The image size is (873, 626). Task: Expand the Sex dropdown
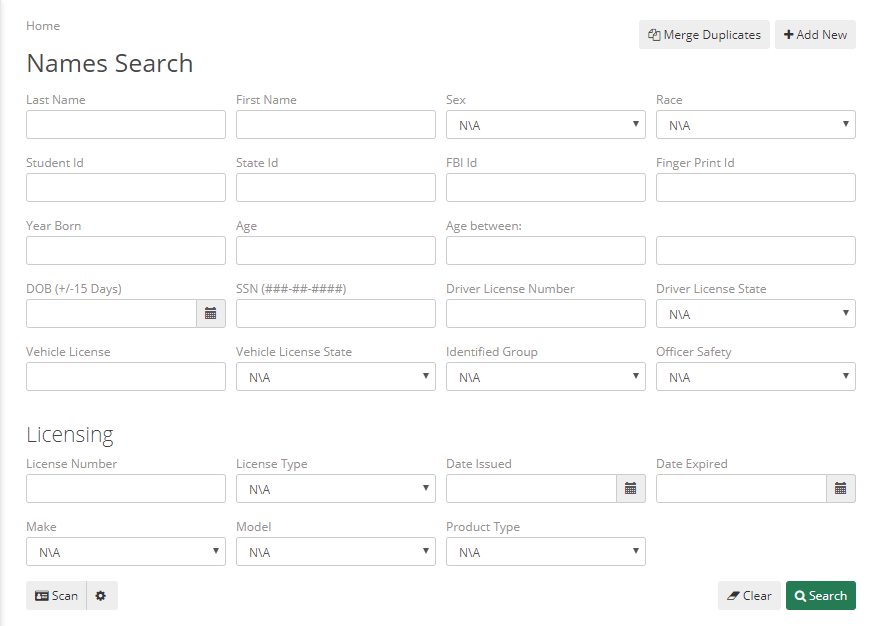[x=546, y=125]
